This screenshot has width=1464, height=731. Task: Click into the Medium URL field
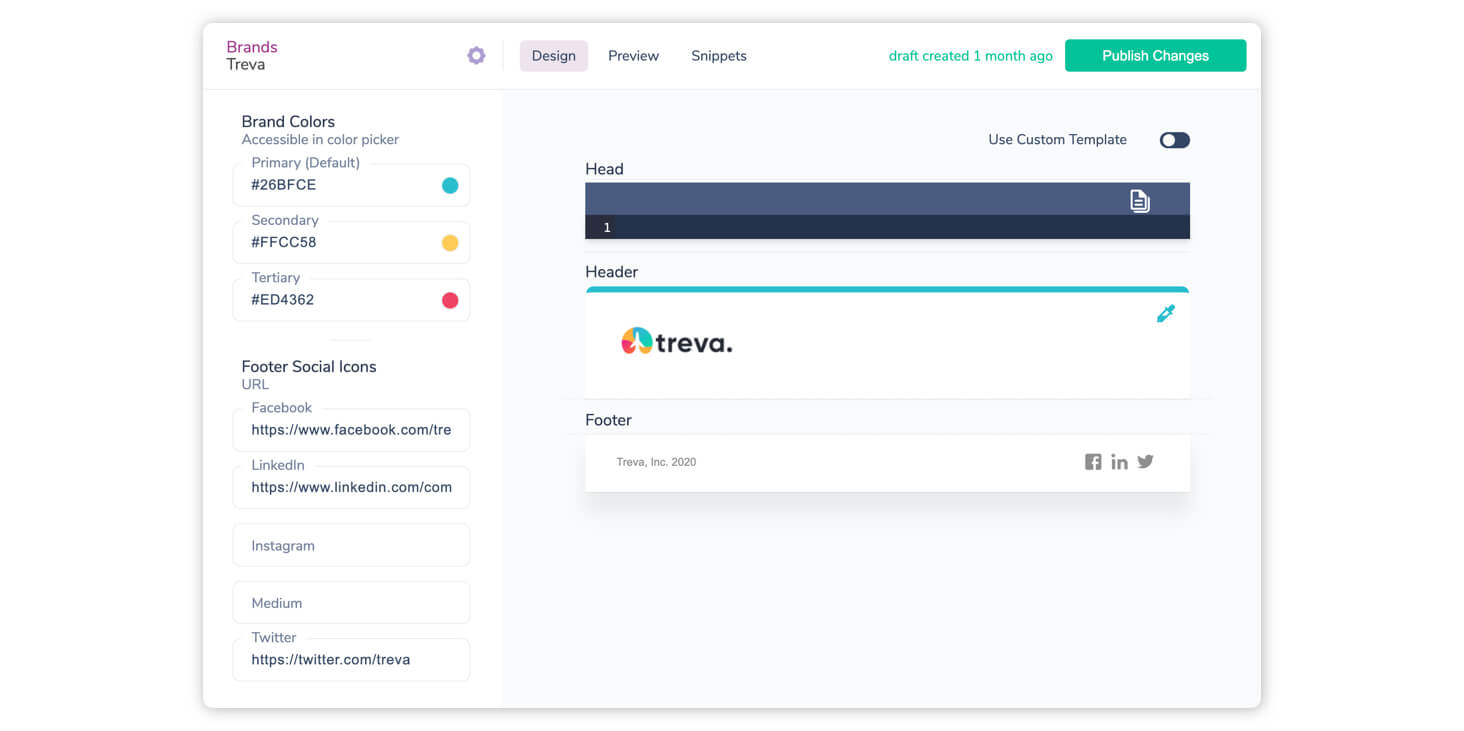(351, 603)
